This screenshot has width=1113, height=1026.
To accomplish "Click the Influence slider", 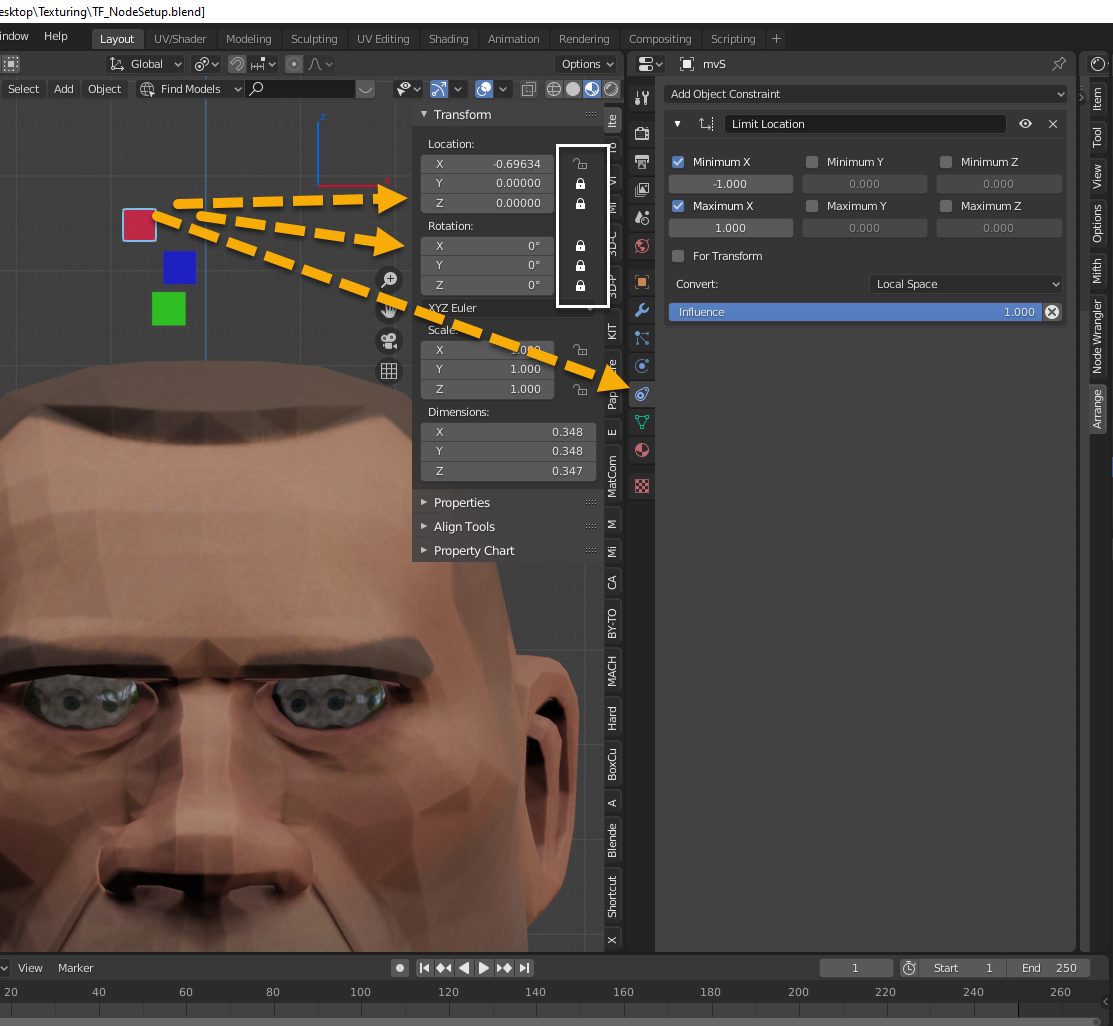I will click(x=855, y=312).
